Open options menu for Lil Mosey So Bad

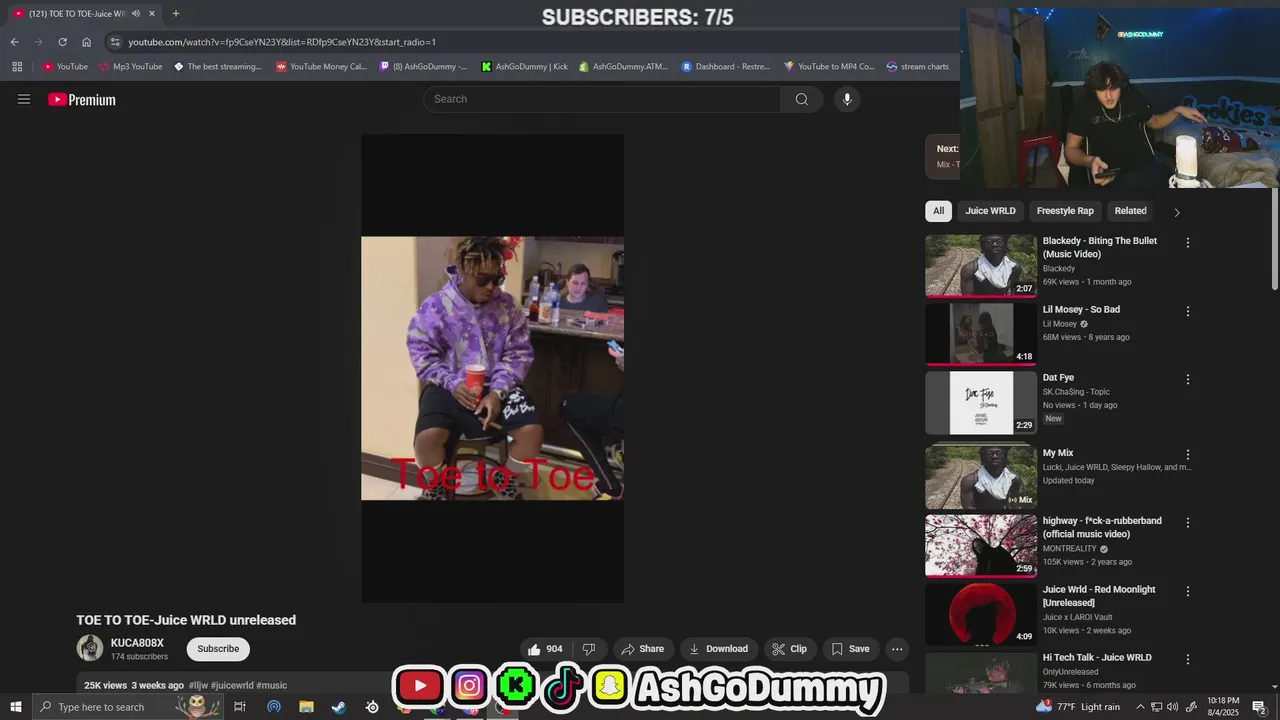(x=1188, y=312)
